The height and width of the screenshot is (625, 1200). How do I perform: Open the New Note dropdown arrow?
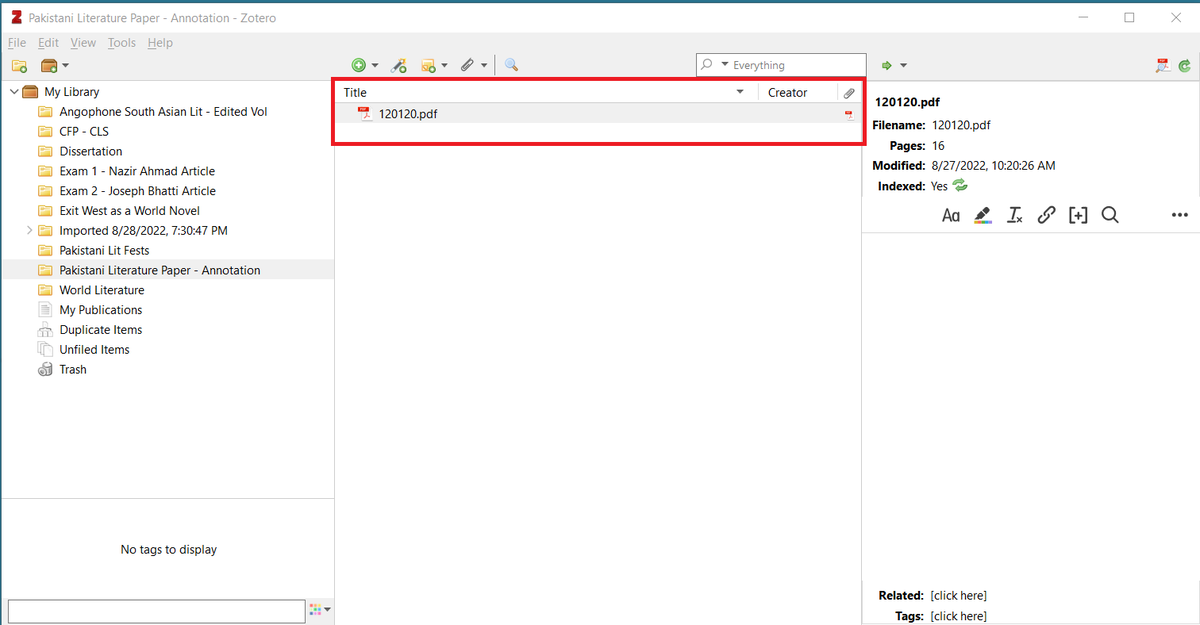[x=445, y=65]
